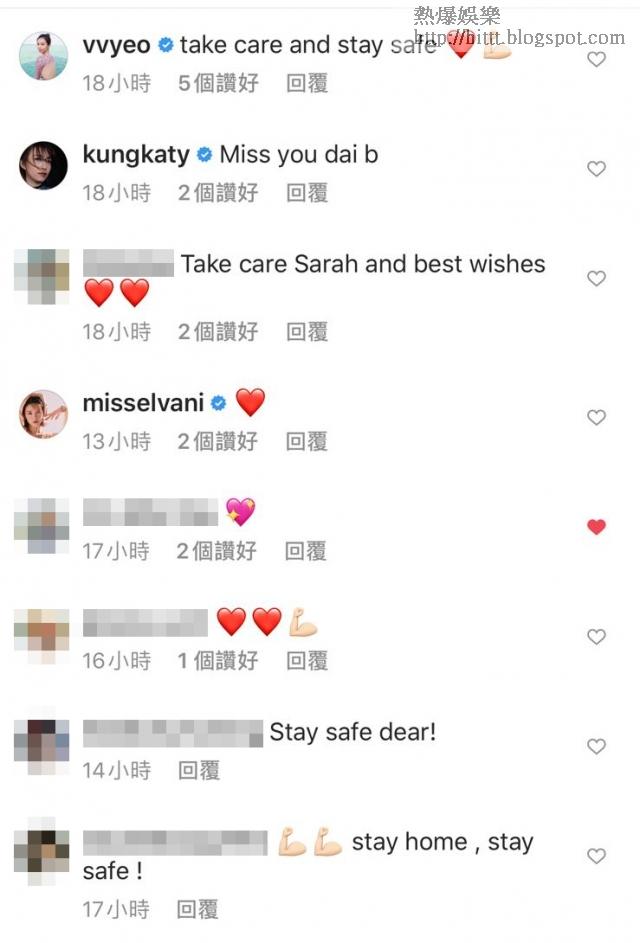Reply to "stay home, stay safe" comment

(197, 909)
